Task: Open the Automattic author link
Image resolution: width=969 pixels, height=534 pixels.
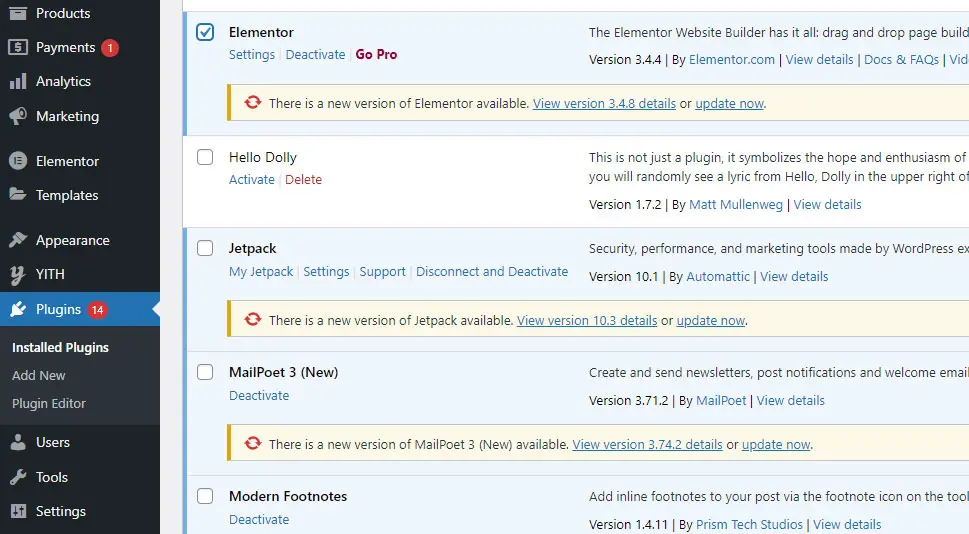Action: pyautogui.click(x=718, y=276)
